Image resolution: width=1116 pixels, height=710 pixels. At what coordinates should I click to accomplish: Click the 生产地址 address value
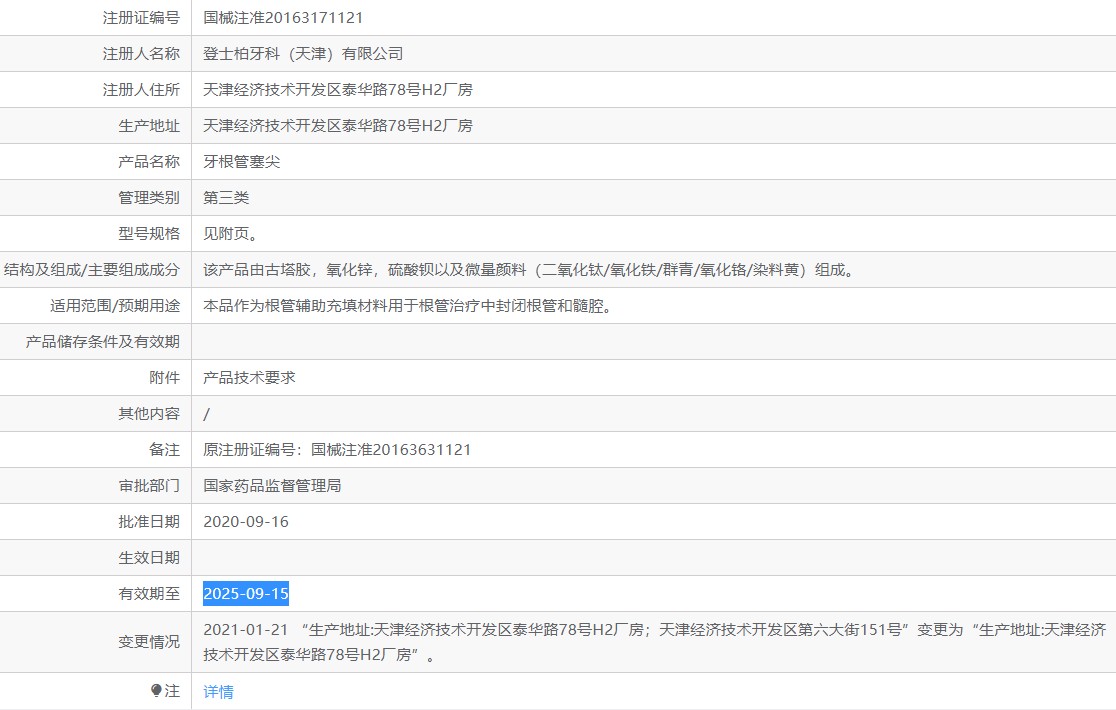(337, 126)
